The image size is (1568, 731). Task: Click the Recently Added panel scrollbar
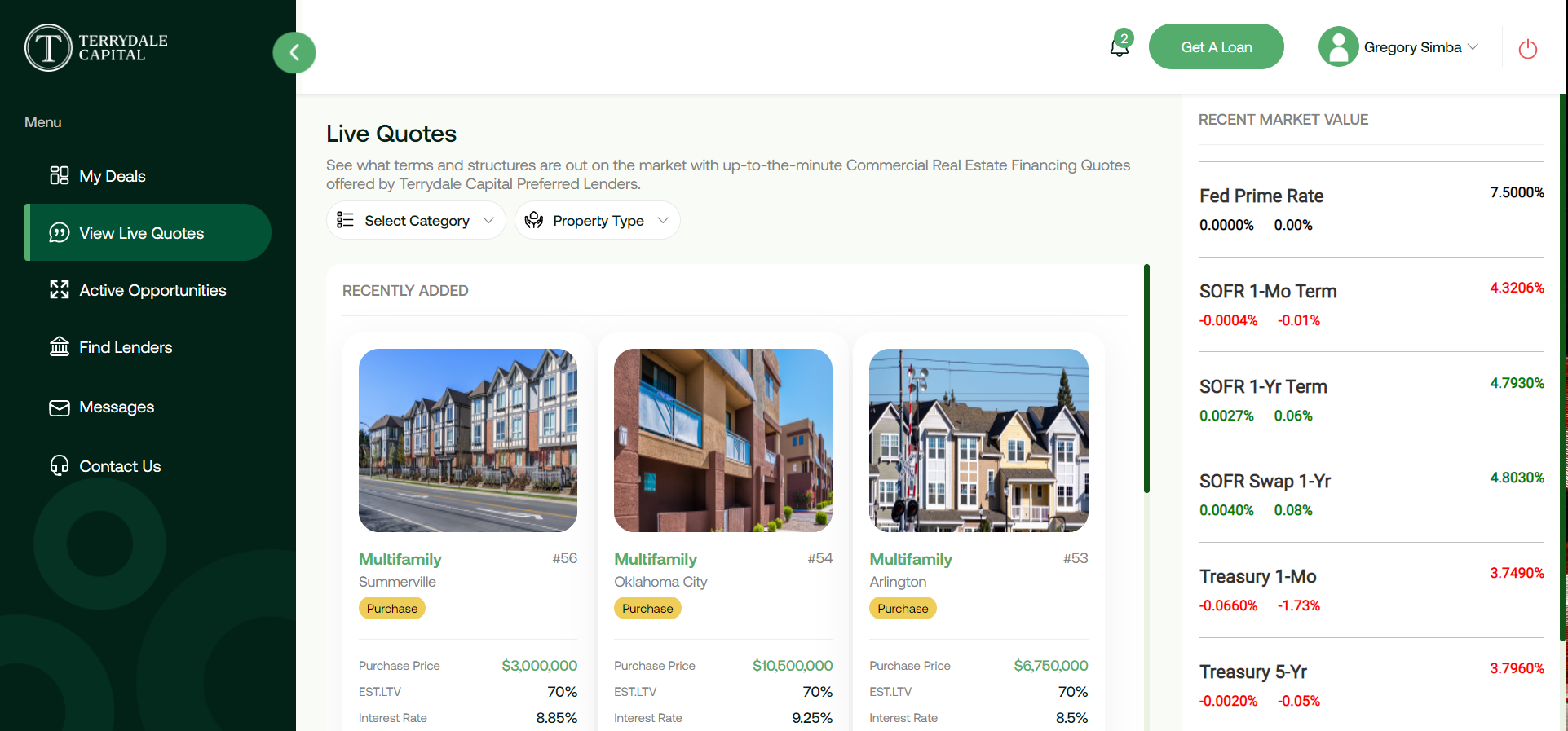pyautogui.click(x=1146, y=379)
